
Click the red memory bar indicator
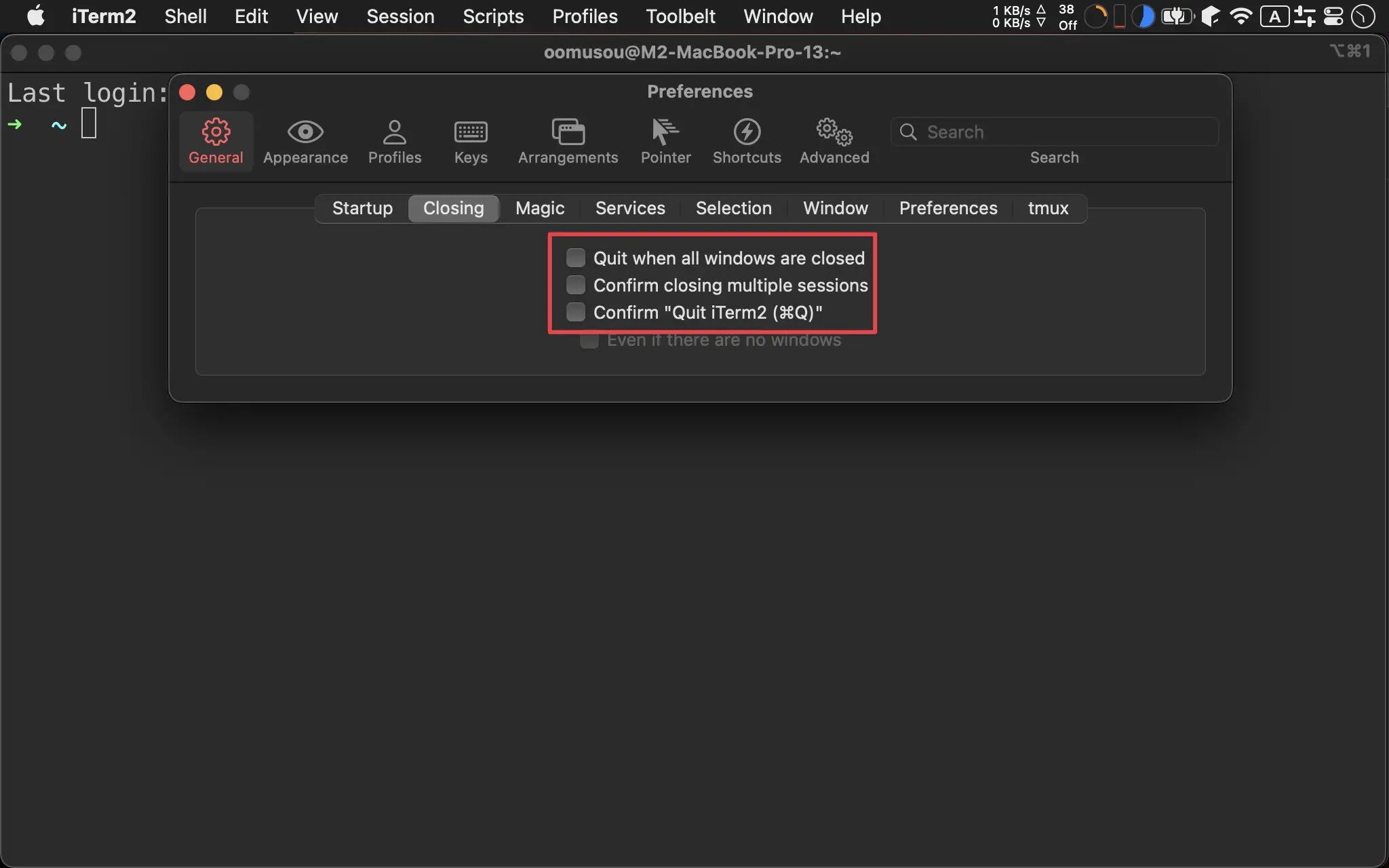[x=1120, y=16]
